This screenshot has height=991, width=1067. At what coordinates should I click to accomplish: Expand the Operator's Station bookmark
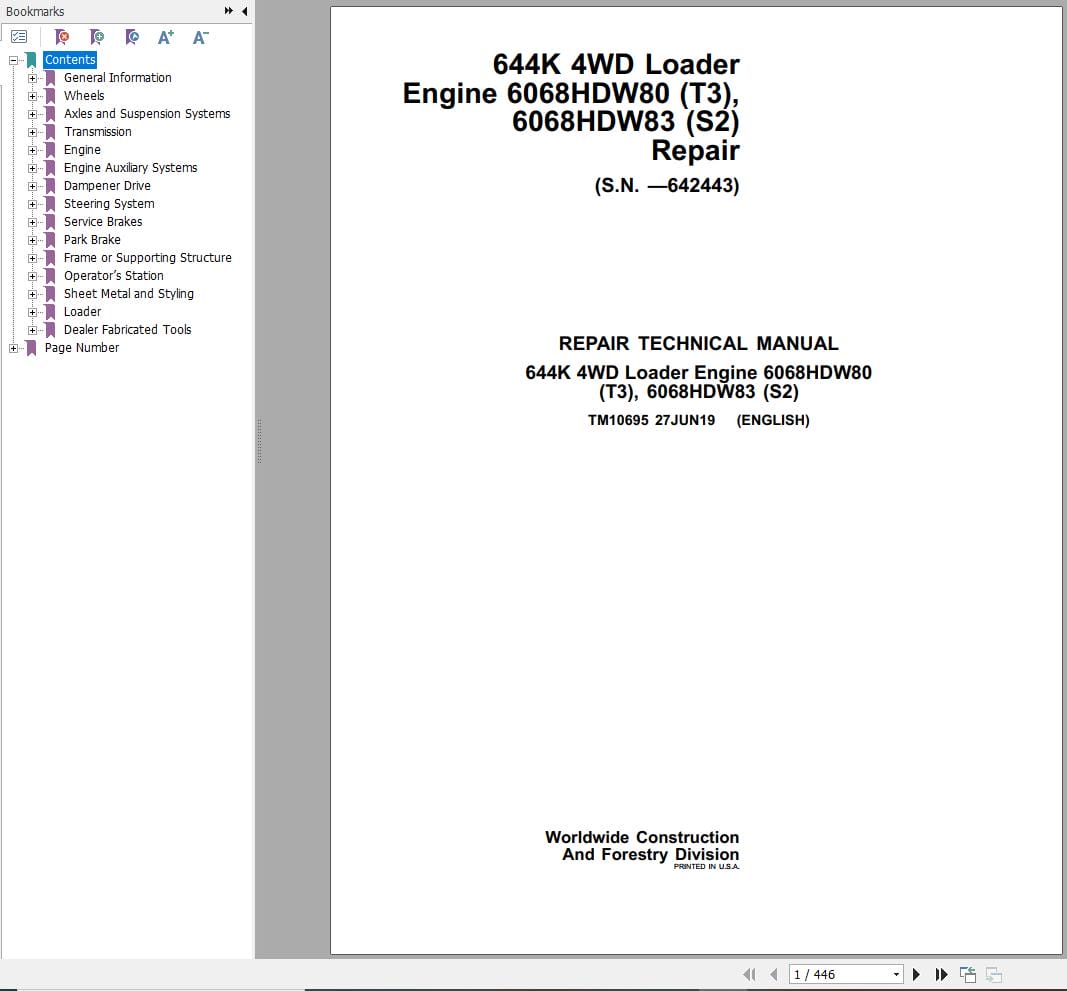[x=32, y=276]
